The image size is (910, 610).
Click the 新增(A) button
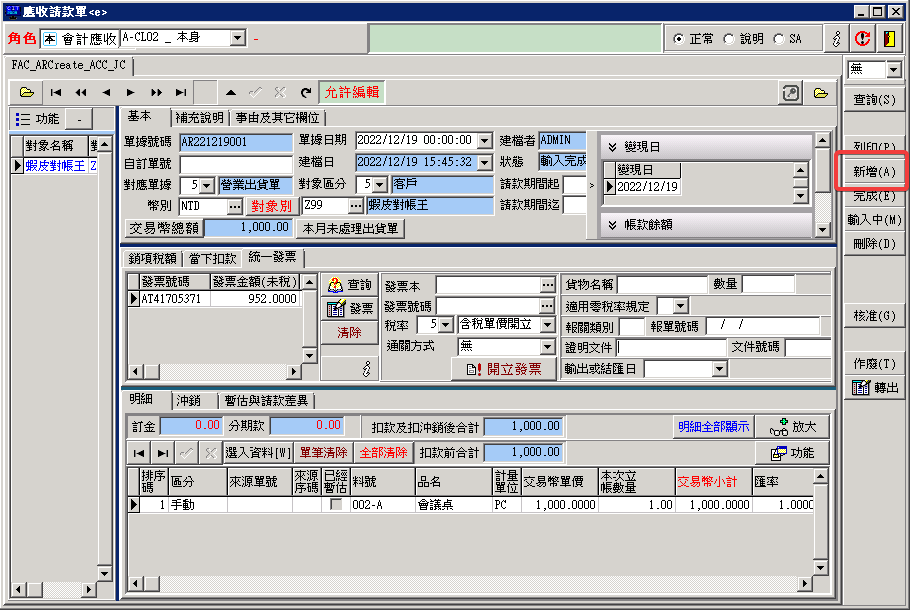coord(873,172)
